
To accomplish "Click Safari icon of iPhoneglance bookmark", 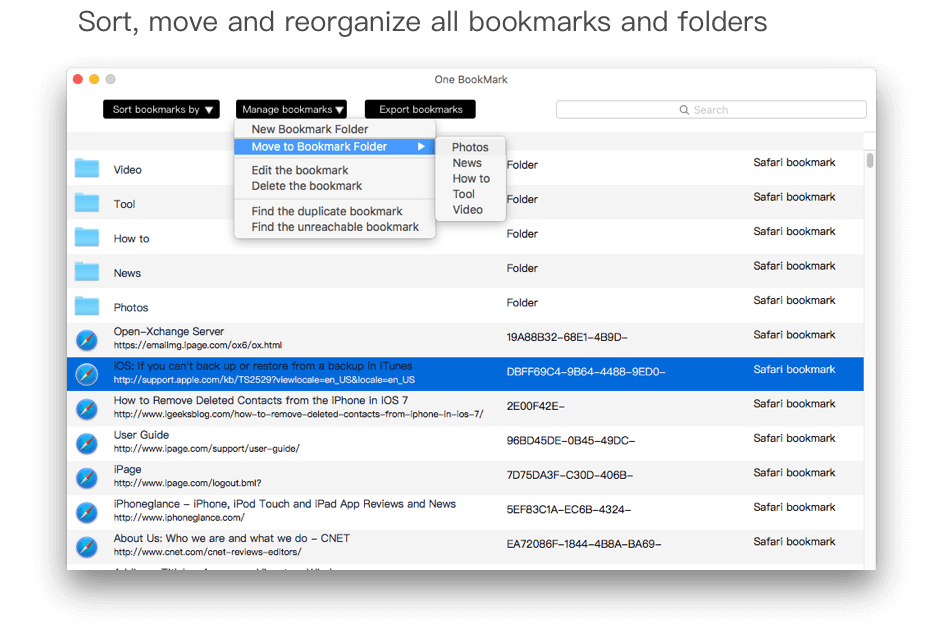I will [87, 513].
